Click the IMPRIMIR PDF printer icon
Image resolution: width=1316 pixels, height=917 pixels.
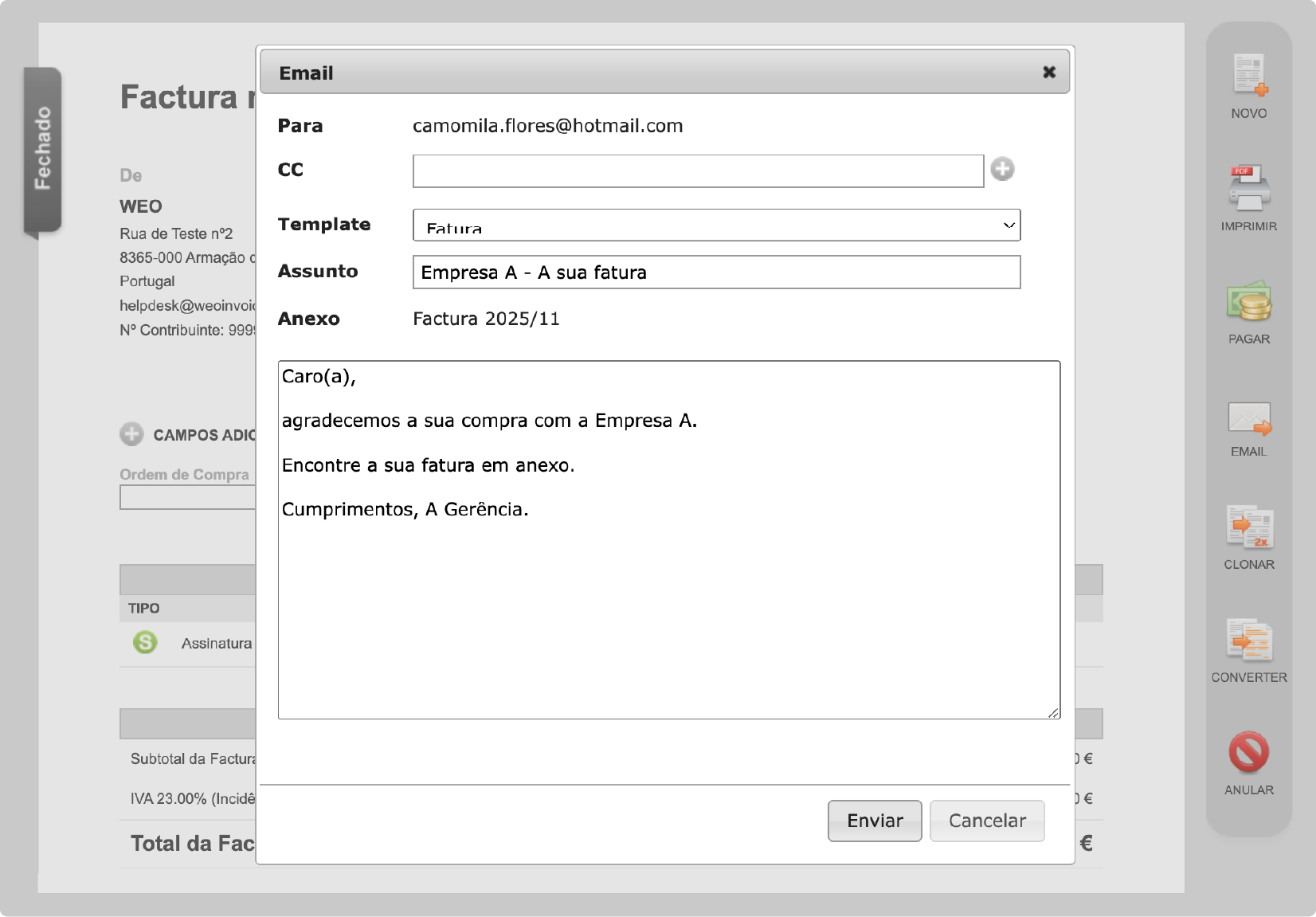(x=1248, y=189)
